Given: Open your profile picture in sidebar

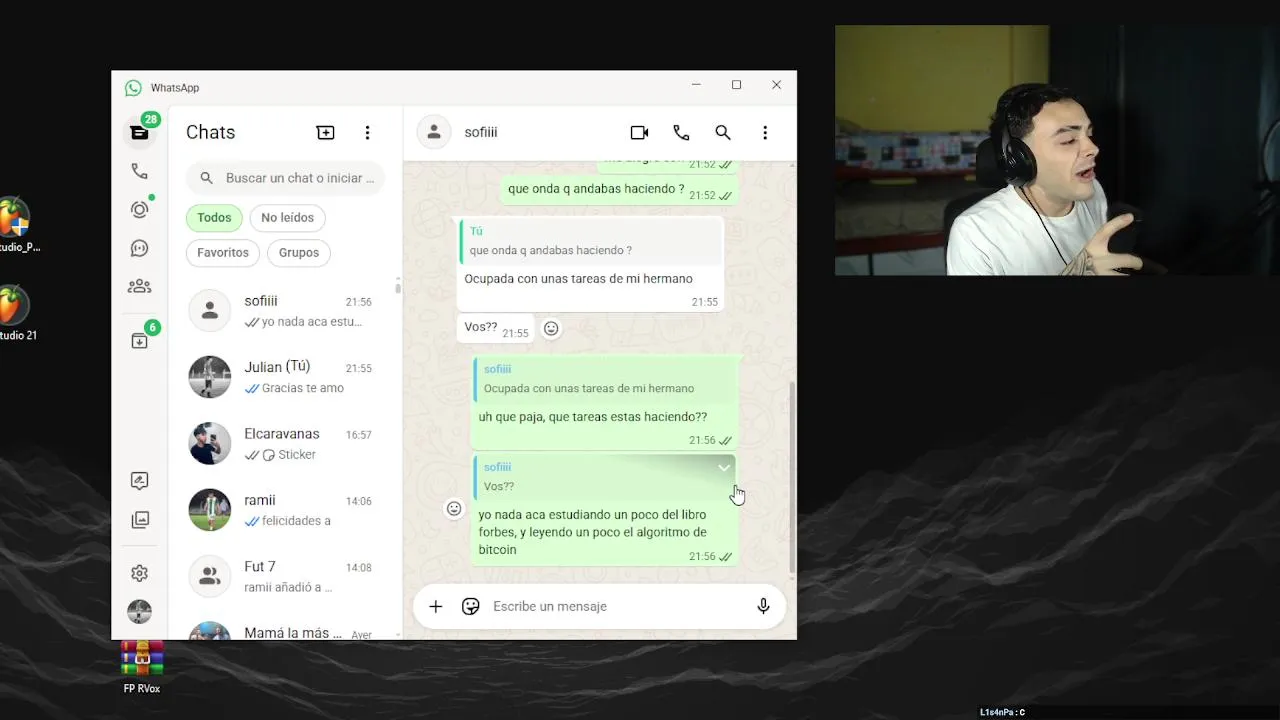Looking at the screenshot, I should point(140,611).
